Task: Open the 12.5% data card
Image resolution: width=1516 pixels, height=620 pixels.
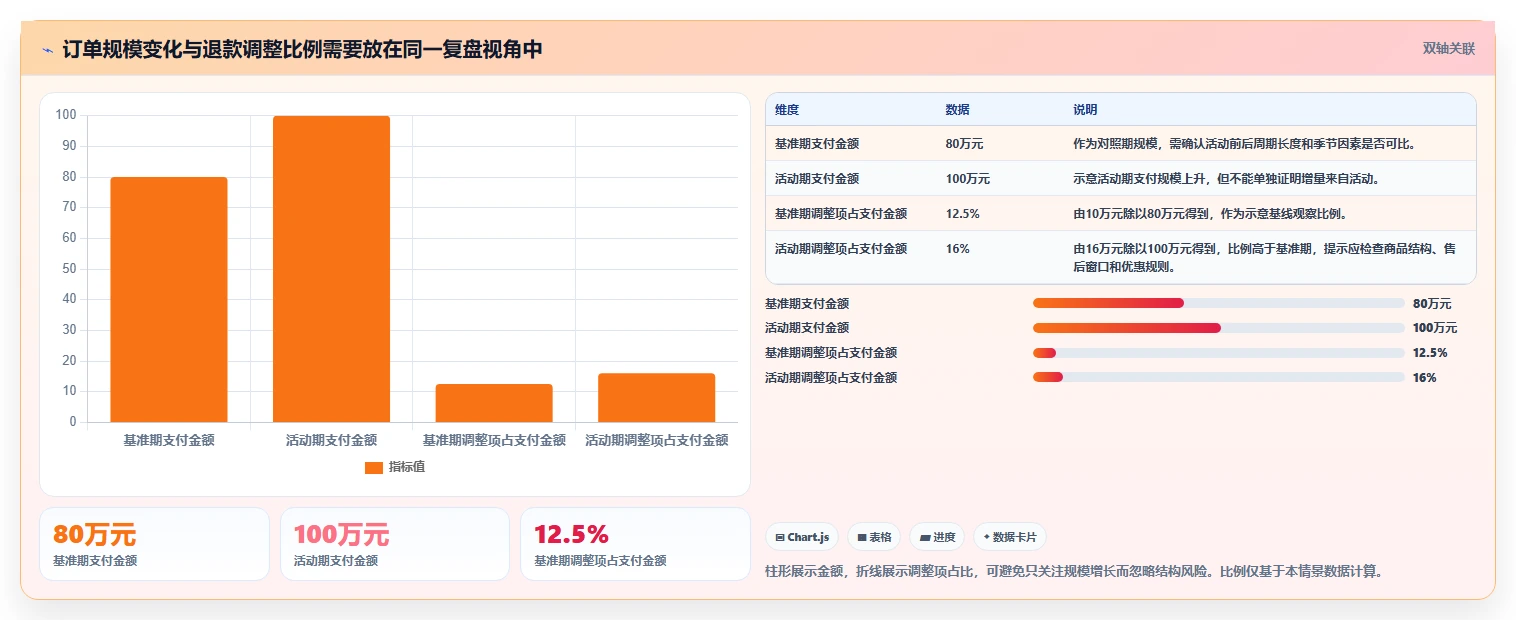Action: point(636,544)
